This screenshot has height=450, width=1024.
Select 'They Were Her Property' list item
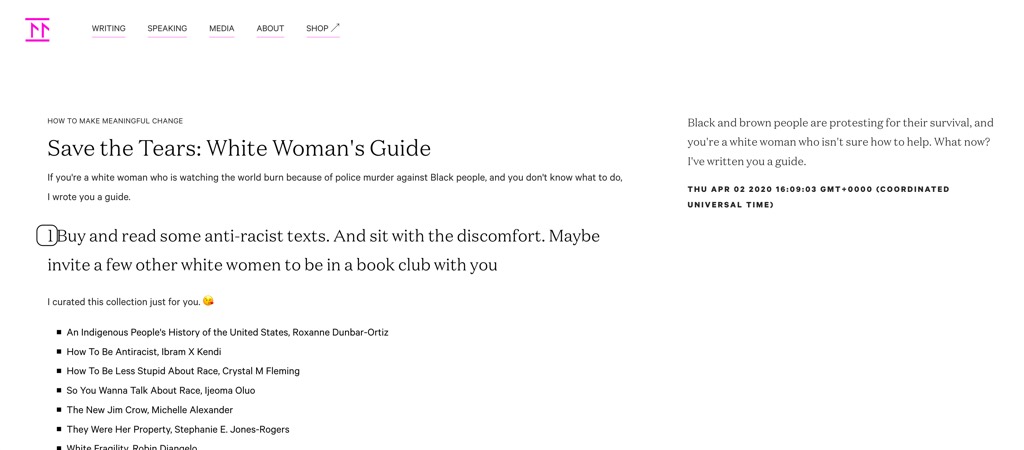178,429
